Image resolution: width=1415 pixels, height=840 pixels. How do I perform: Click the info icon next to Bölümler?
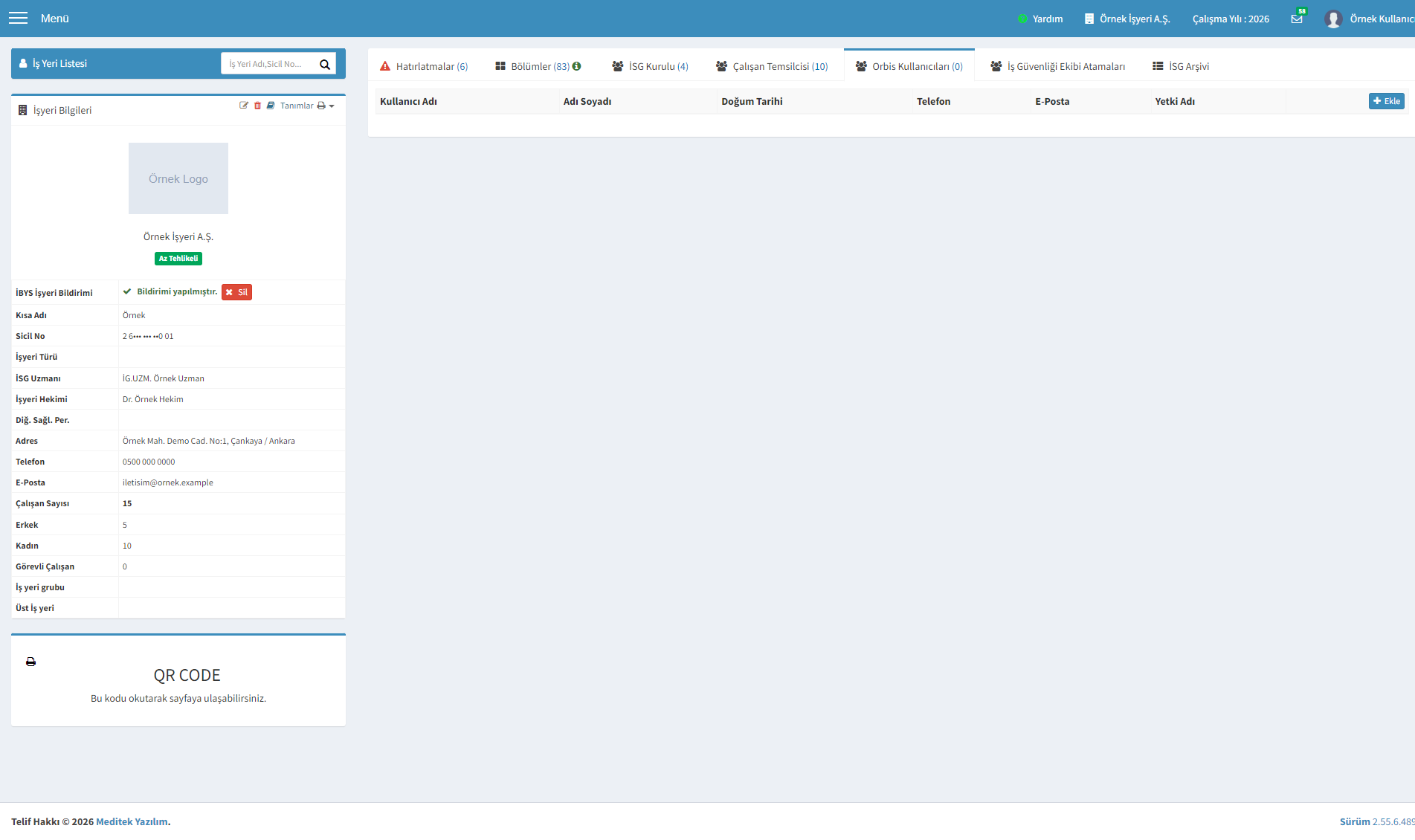pyautogui.click(x=576, y=66)
